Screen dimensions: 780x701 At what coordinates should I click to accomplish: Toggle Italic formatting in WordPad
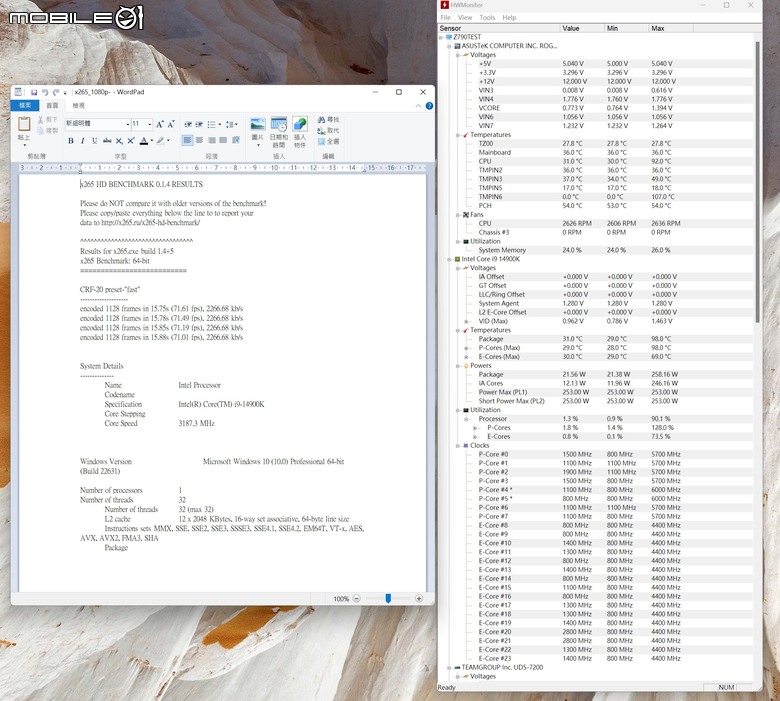(83, 141)
